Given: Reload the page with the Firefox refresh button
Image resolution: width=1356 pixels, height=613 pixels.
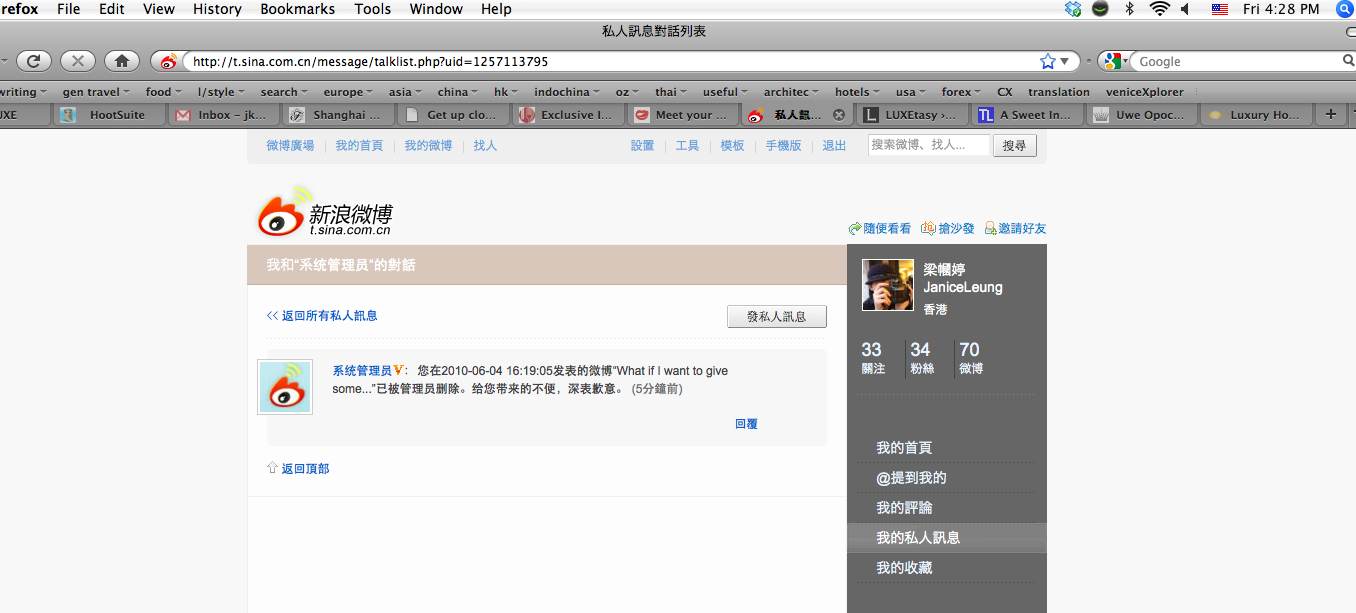Looking at the screenshot, I should click(x=32, y=61).
